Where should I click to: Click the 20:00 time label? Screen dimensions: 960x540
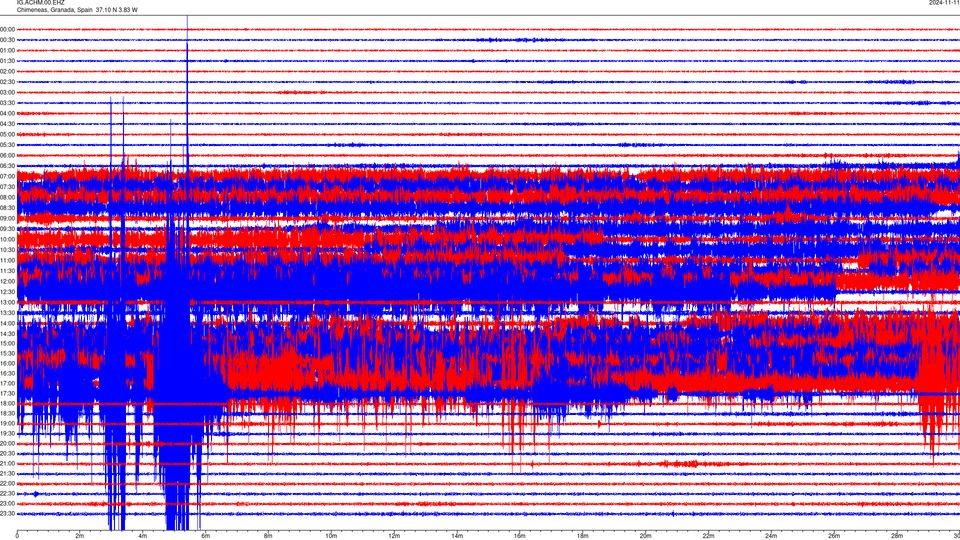8,443
